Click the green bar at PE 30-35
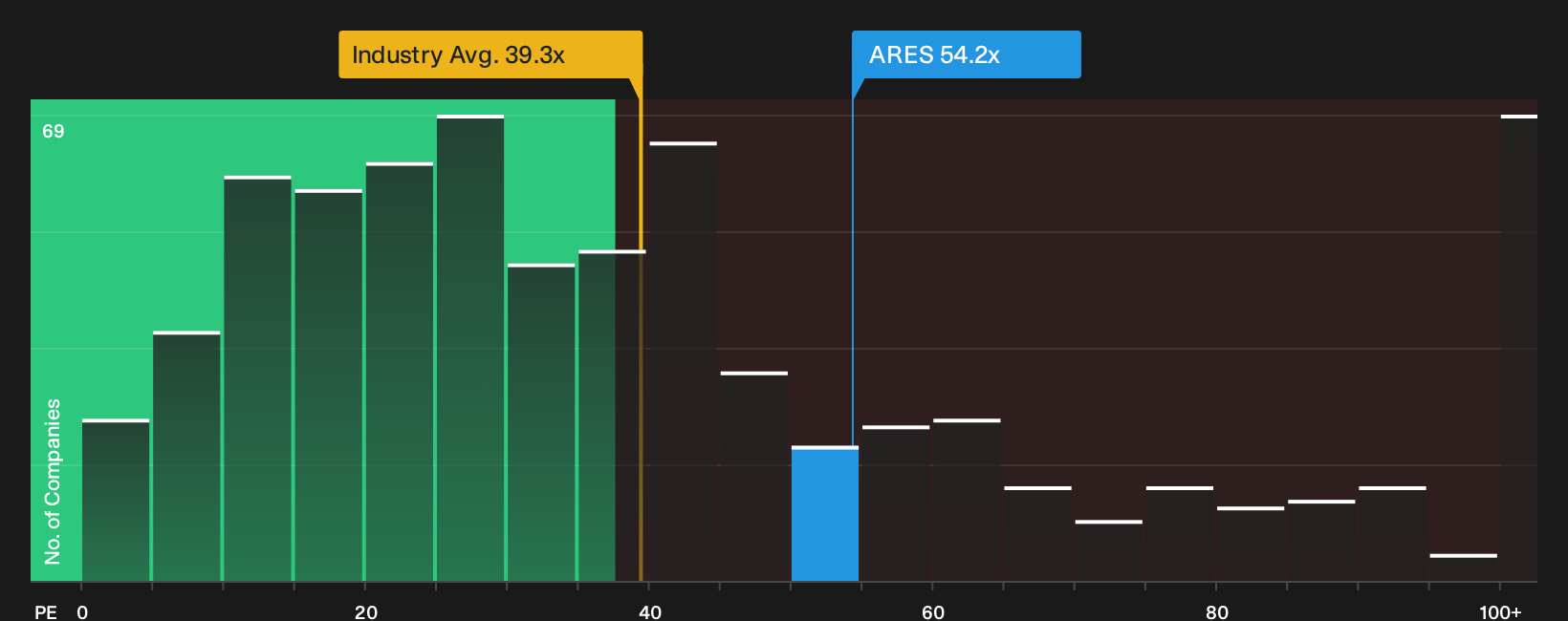This screenshot has height=621, width=1568. pyautogui.click(x=541, y=423)
